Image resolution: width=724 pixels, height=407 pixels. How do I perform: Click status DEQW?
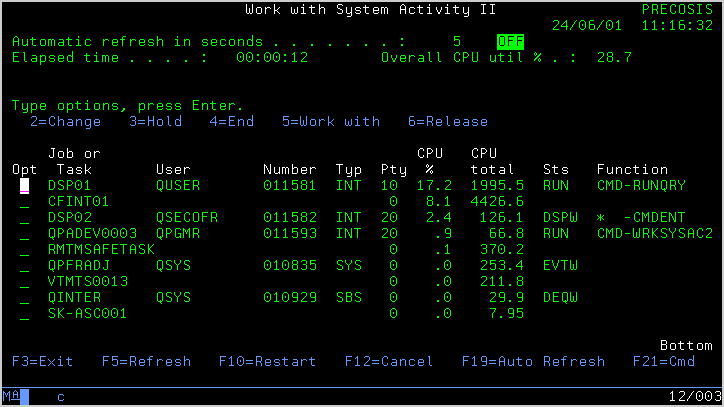[x=560, y=298]
